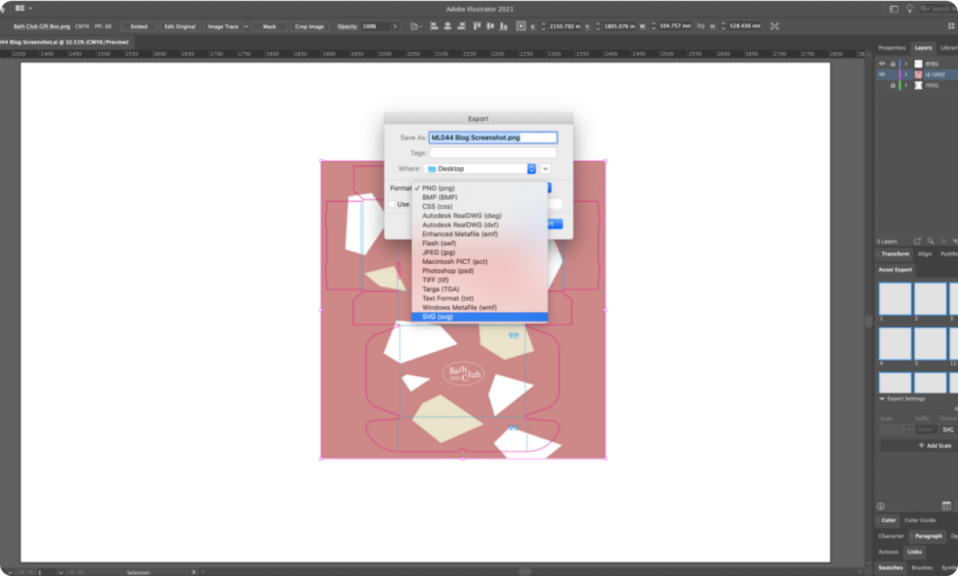958x576 pixels.
Task: Click the reference point locator icon
Action: click(x=521, y=26)
